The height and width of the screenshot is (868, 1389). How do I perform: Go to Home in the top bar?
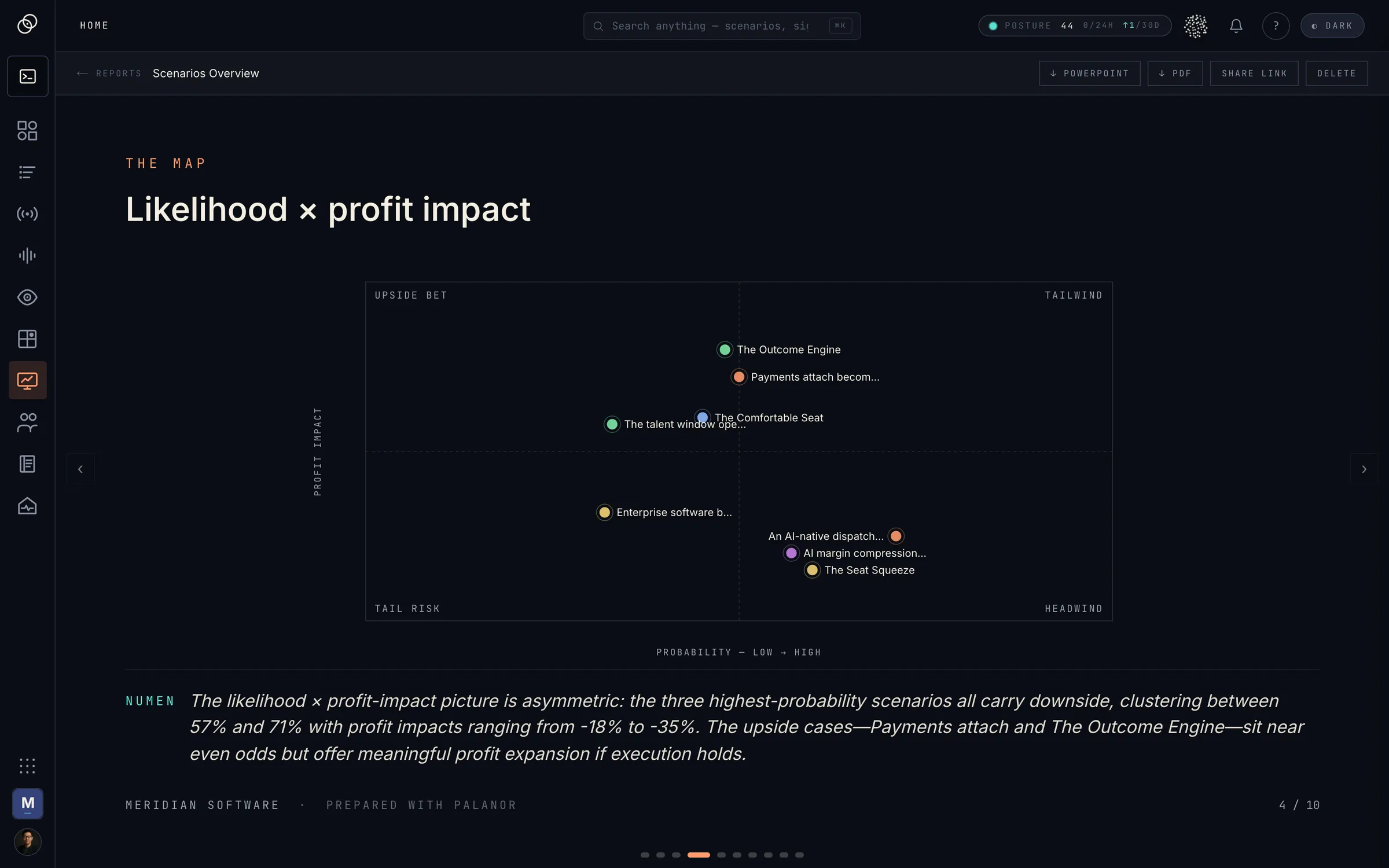pos(94,25)
